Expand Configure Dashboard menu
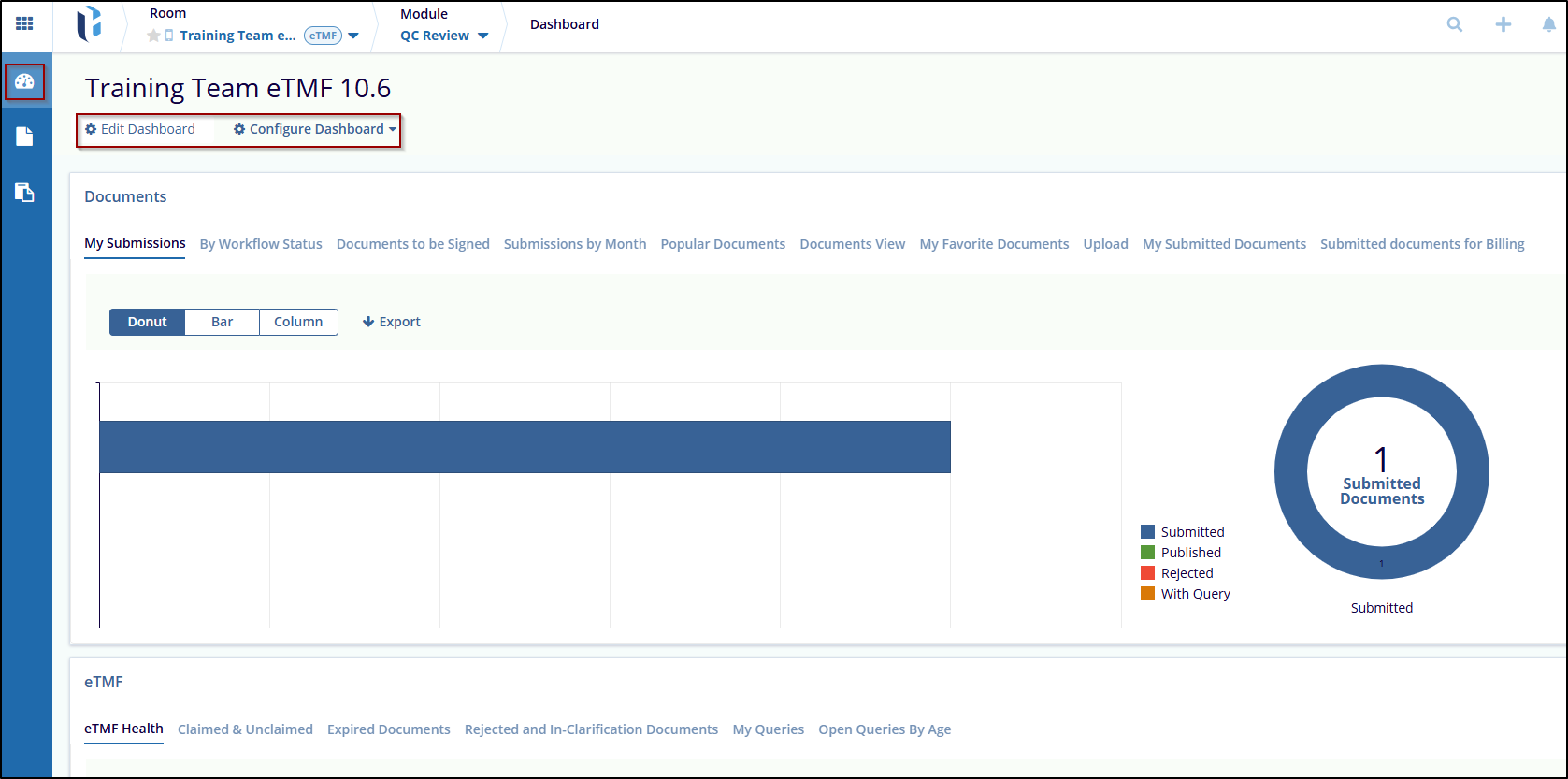1568x779 pixels. 315,129
